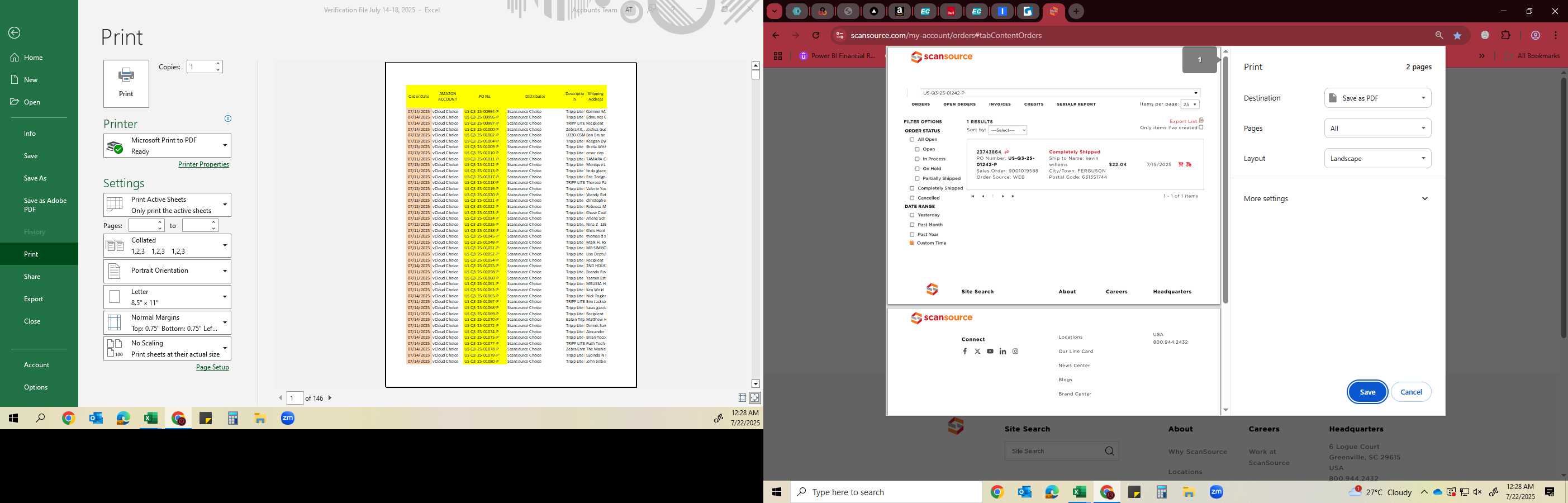The image size is (1568, 503).
Task: Click the search magnifier in Site Search box
Action: [x=1110, y=451]
